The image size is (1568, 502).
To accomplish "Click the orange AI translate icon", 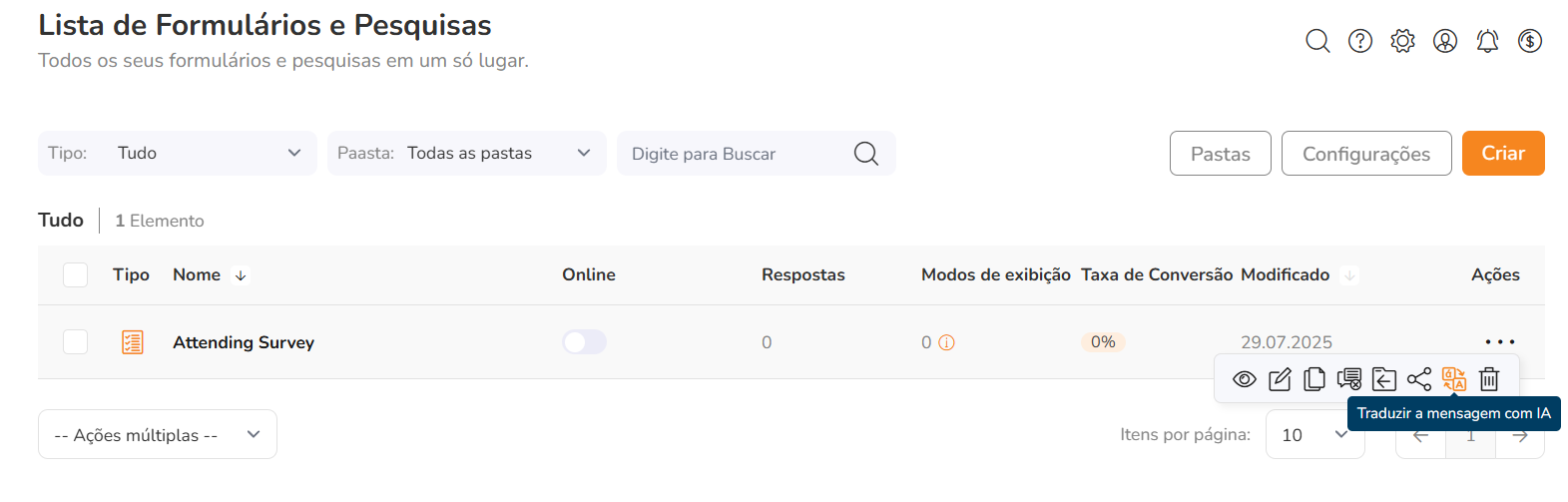I will coord(1454,379).
